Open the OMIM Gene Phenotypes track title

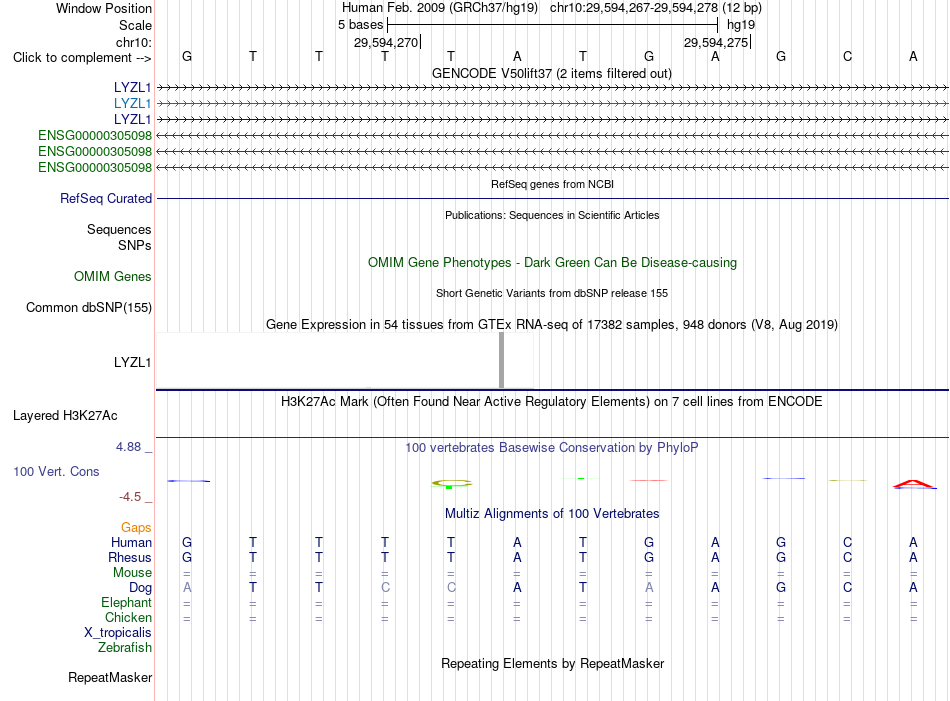point(553,262)
